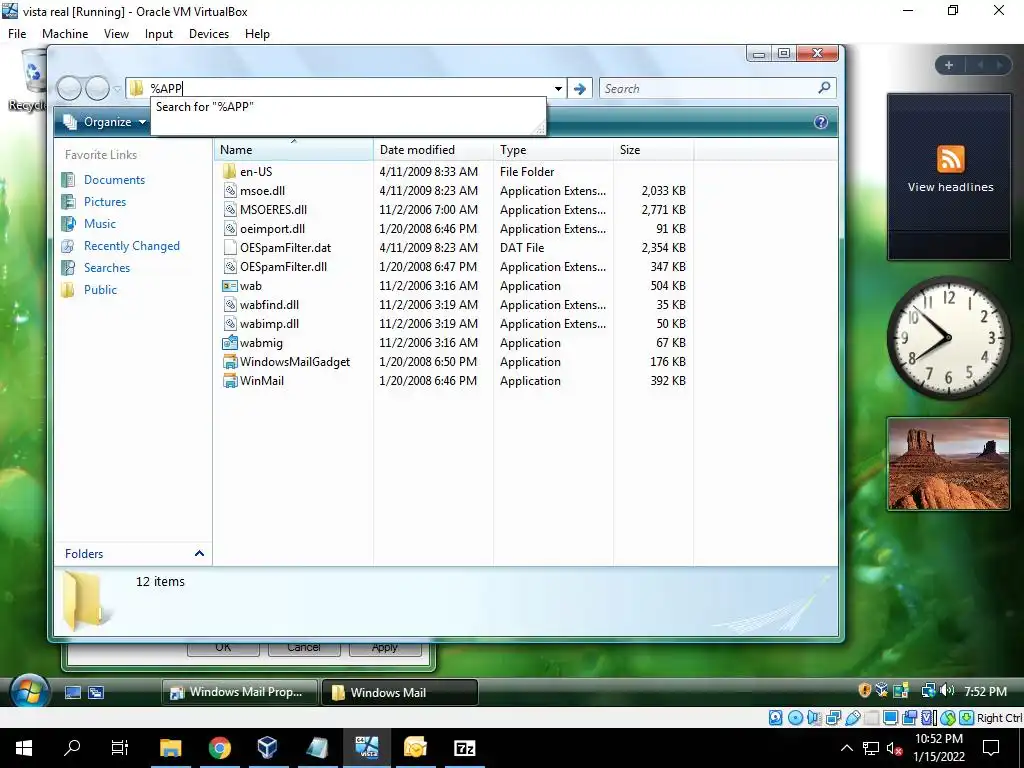Click VirtualBox USB status icon

(852, 718)
